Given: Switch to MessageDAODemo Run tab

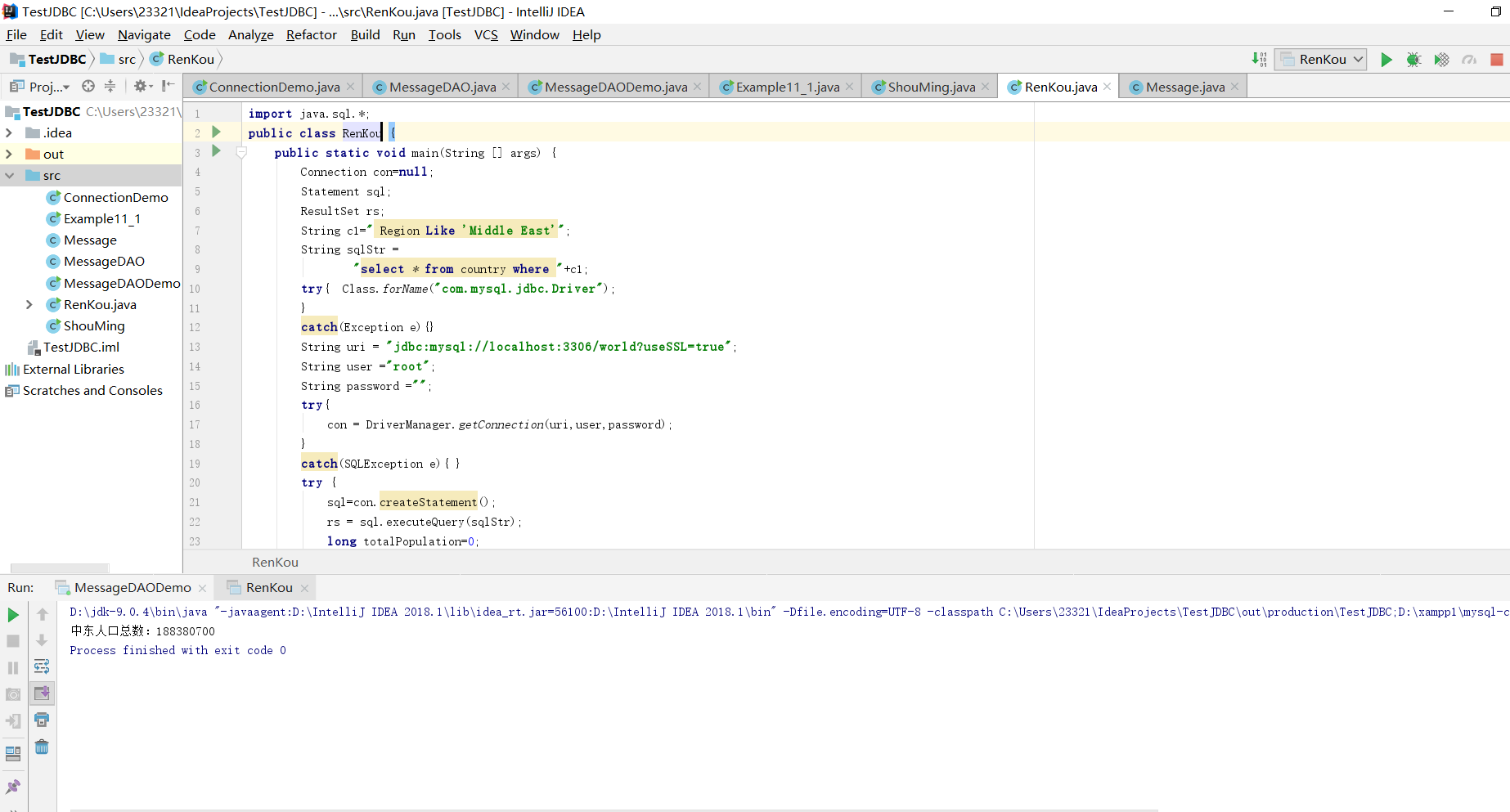Looking at the screenshot, I should [132, 587].
